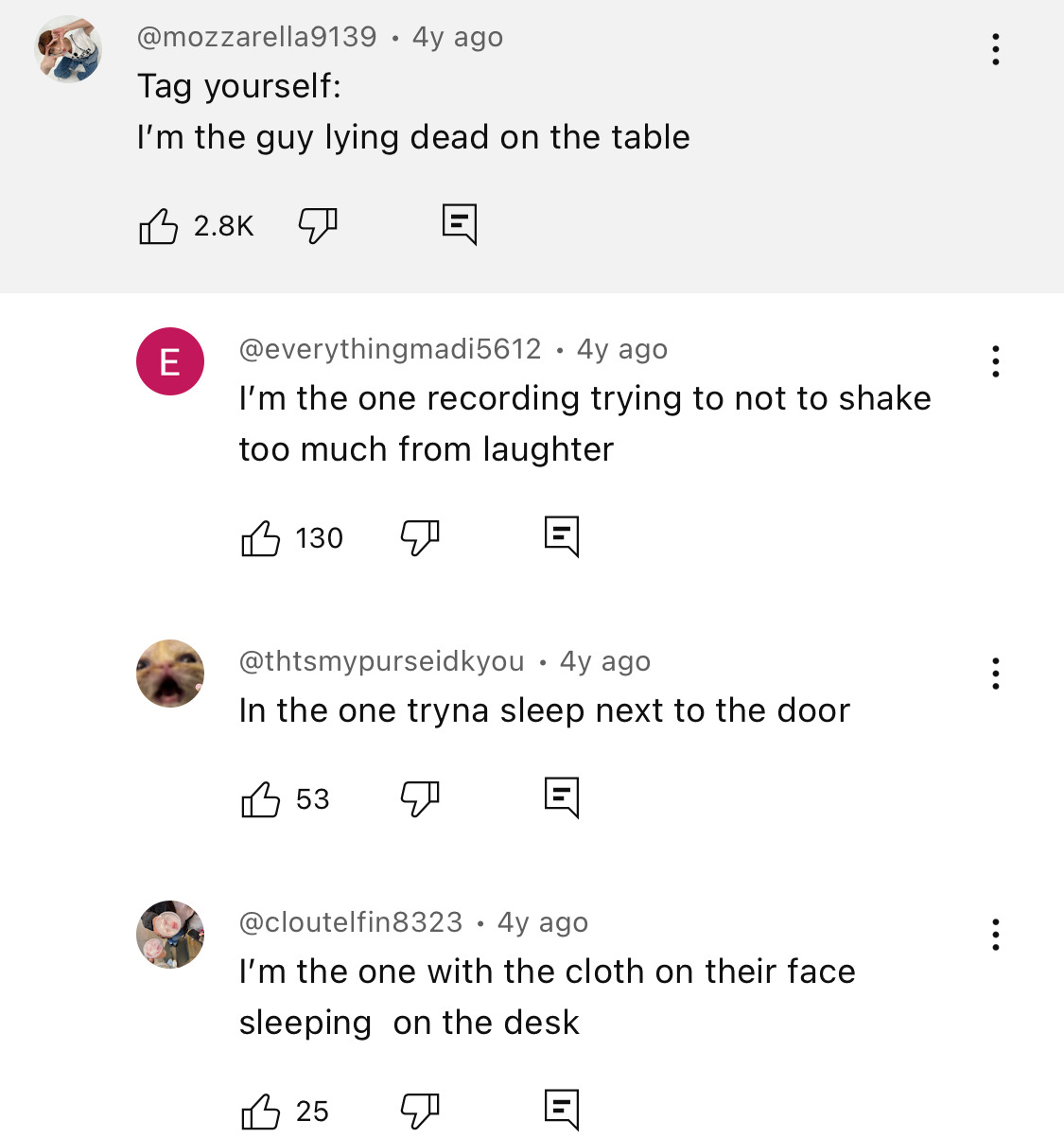Dislike everythingmadi5612's recording comment
1064x1138 pixels.
click(420, 538)
